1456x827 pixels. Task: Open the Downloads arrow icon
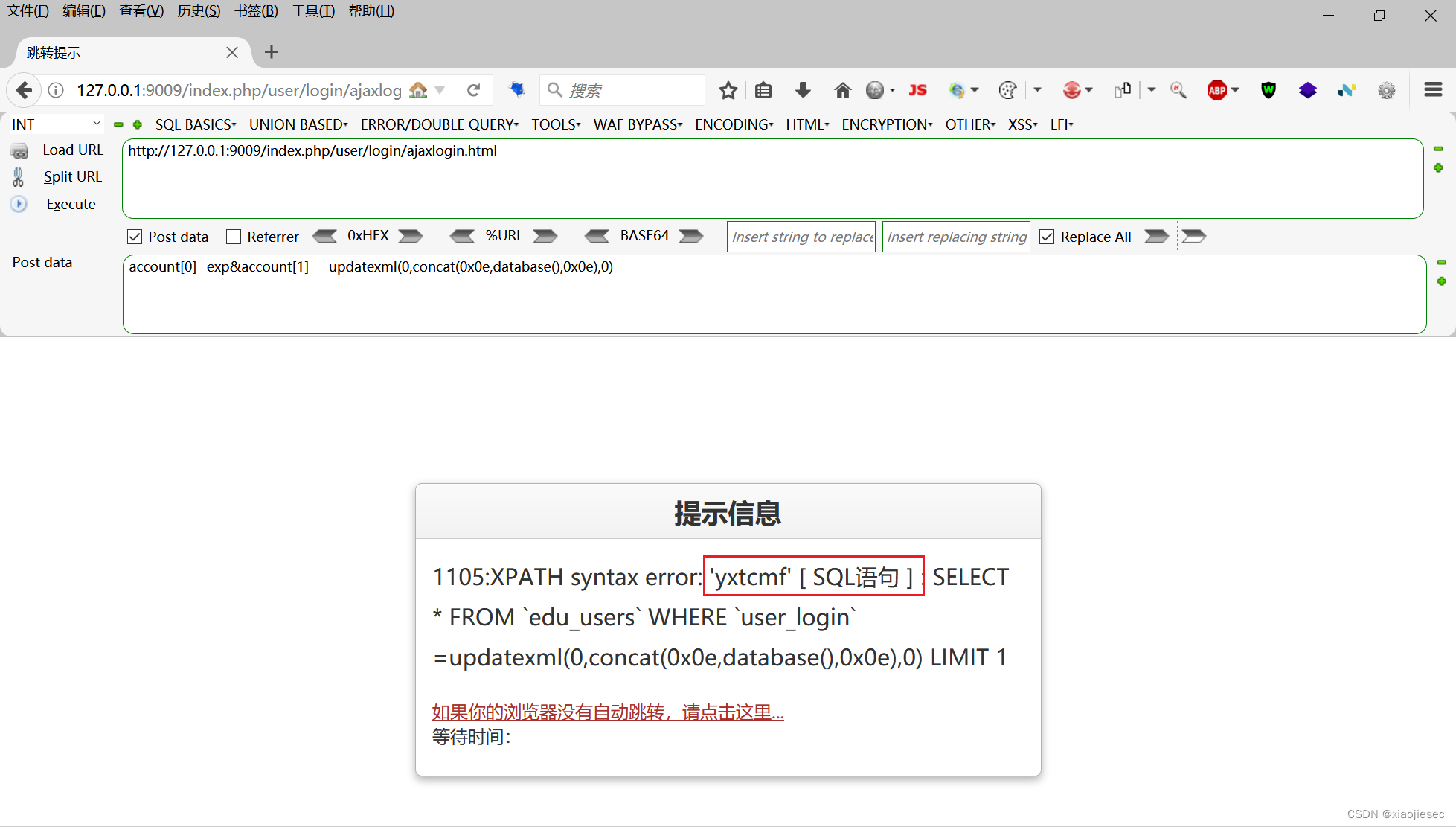pos(803,90)
